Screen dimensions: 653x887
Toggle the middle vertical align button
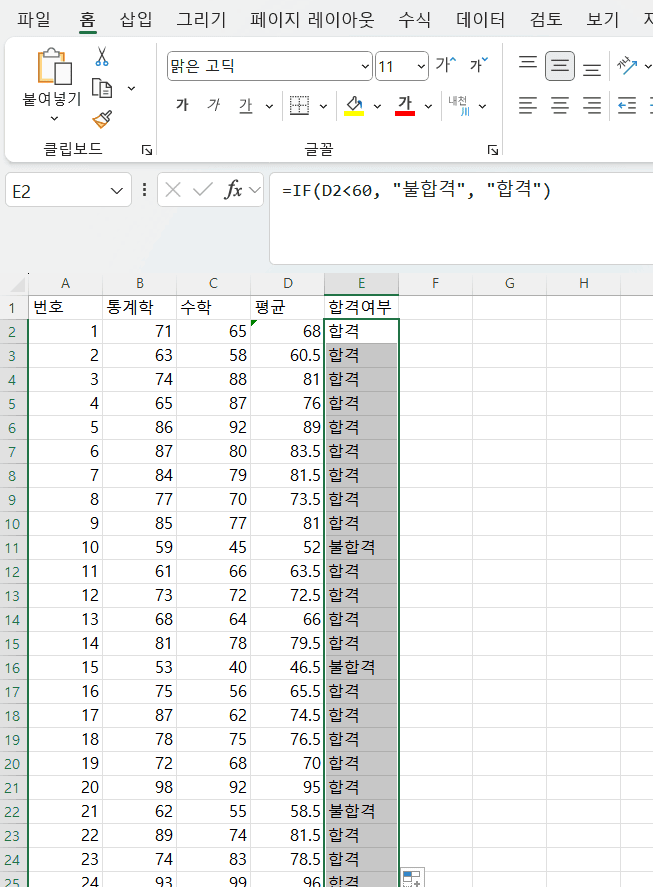pyautogui.click(x=560, y=67)
